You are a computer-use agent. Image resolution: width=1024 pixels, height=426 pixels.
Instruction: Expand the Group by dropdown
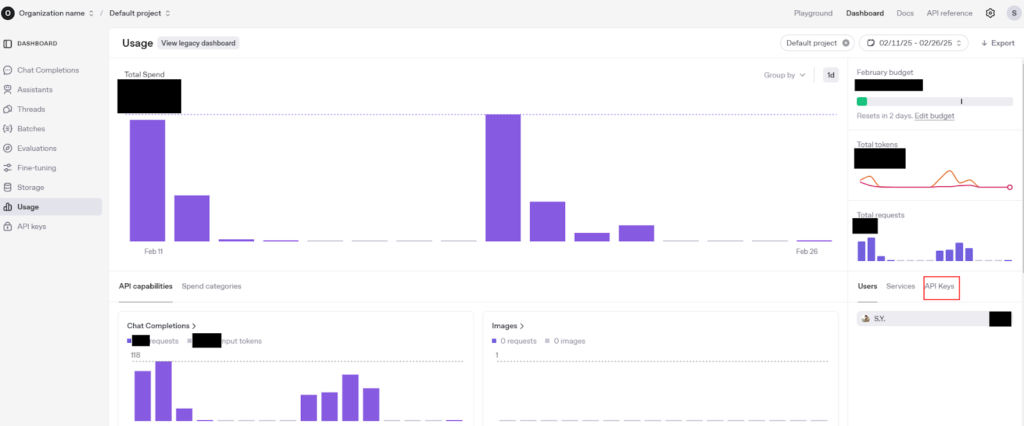[785, 75]
